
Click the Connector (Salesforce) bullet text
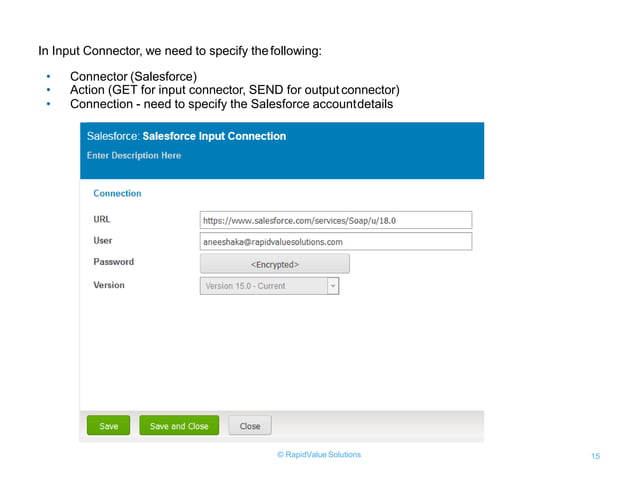tap(133, 77)
